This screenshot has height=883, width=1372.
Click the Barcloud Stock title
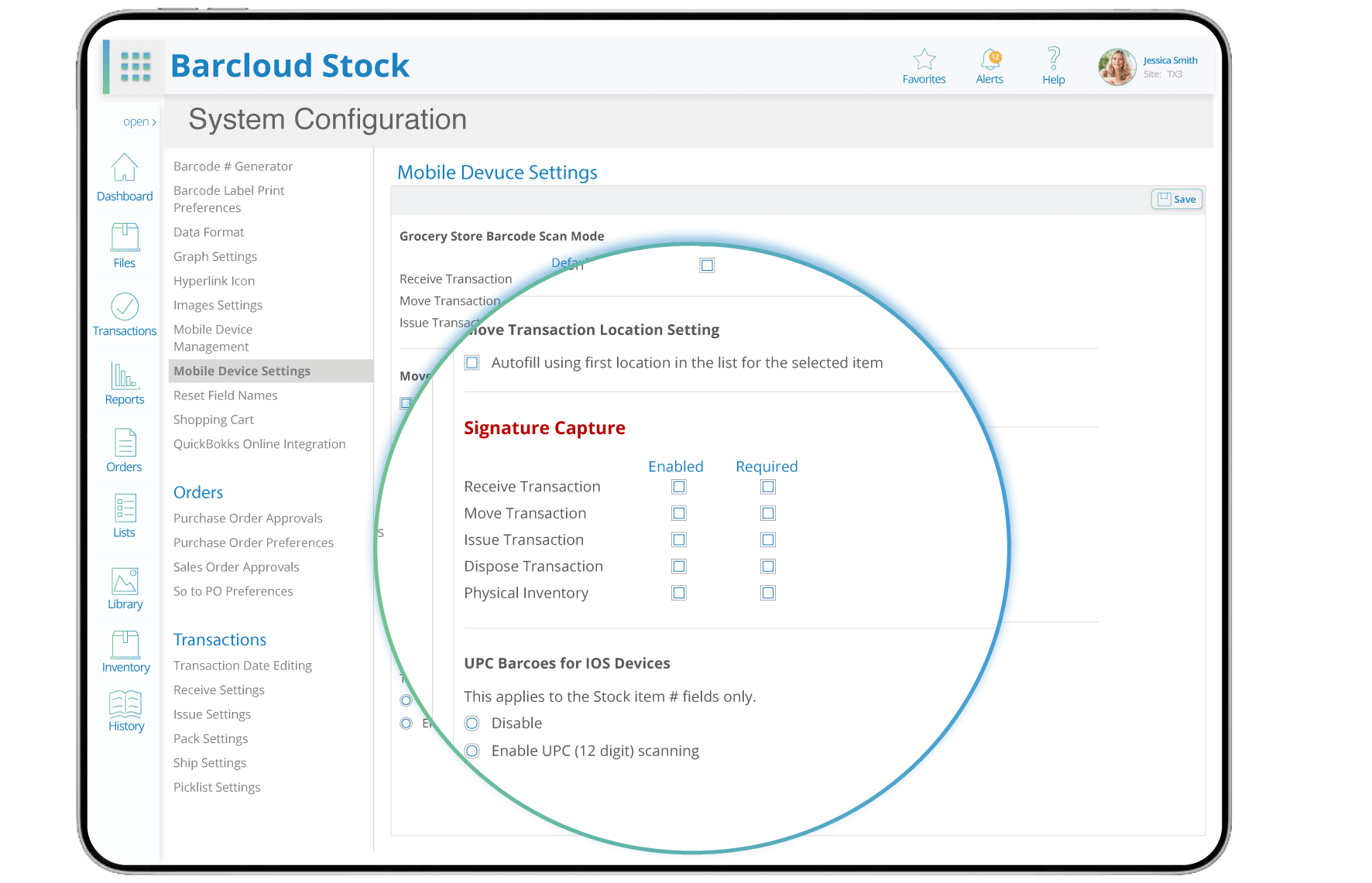[x=290, y=66]
